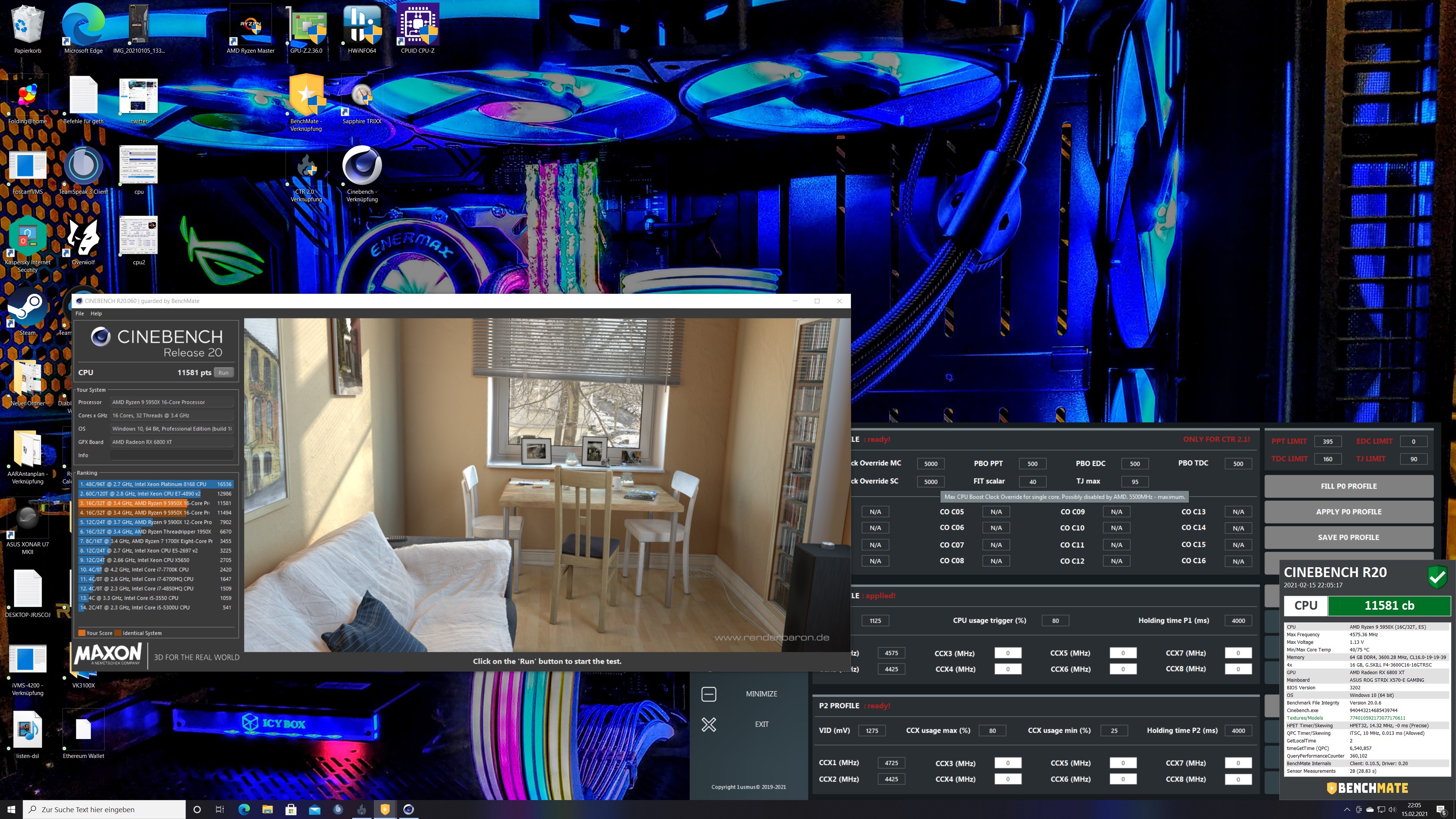Open GPU-Z 2.36.0 desktop icon
The image size is (1456, 819).
pyautogui.click(x=306, y=28)
